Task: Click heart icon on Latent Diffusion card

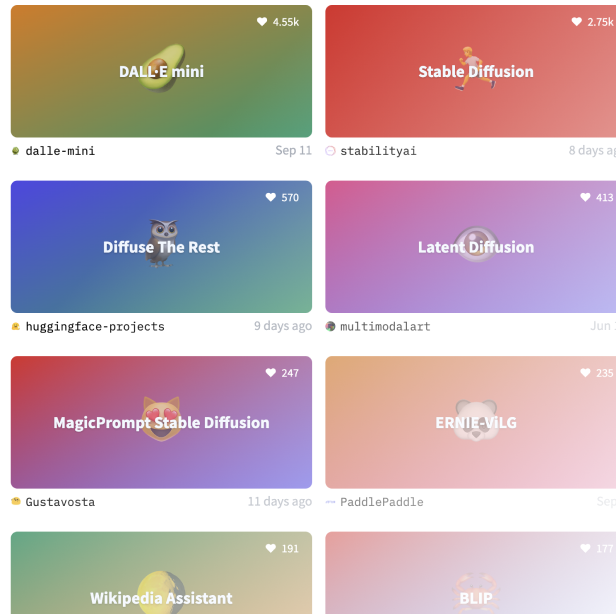Action: coord(585,197)
